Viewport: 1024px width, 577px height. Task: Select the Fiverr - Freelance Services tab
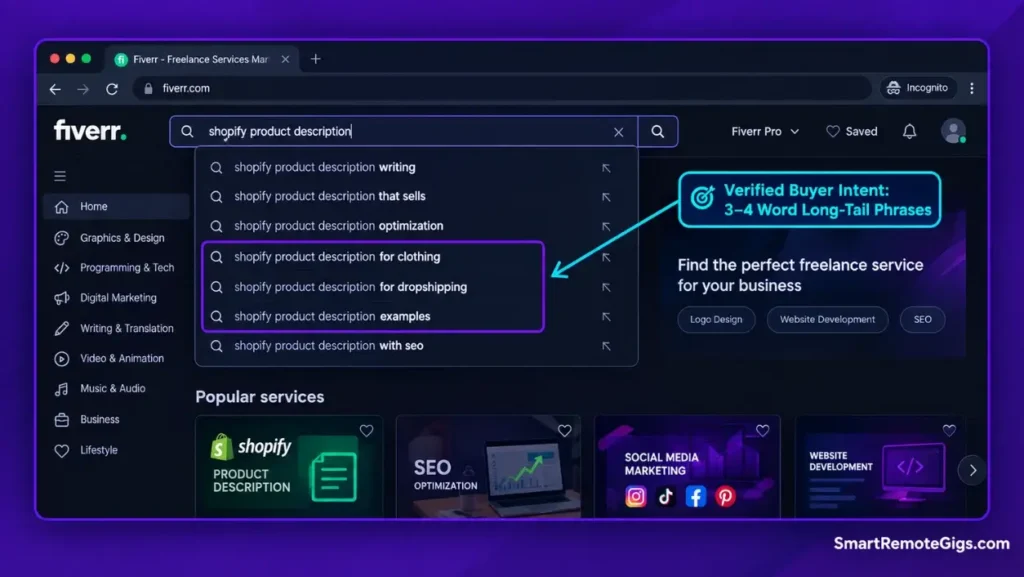(x=199, y=59)
